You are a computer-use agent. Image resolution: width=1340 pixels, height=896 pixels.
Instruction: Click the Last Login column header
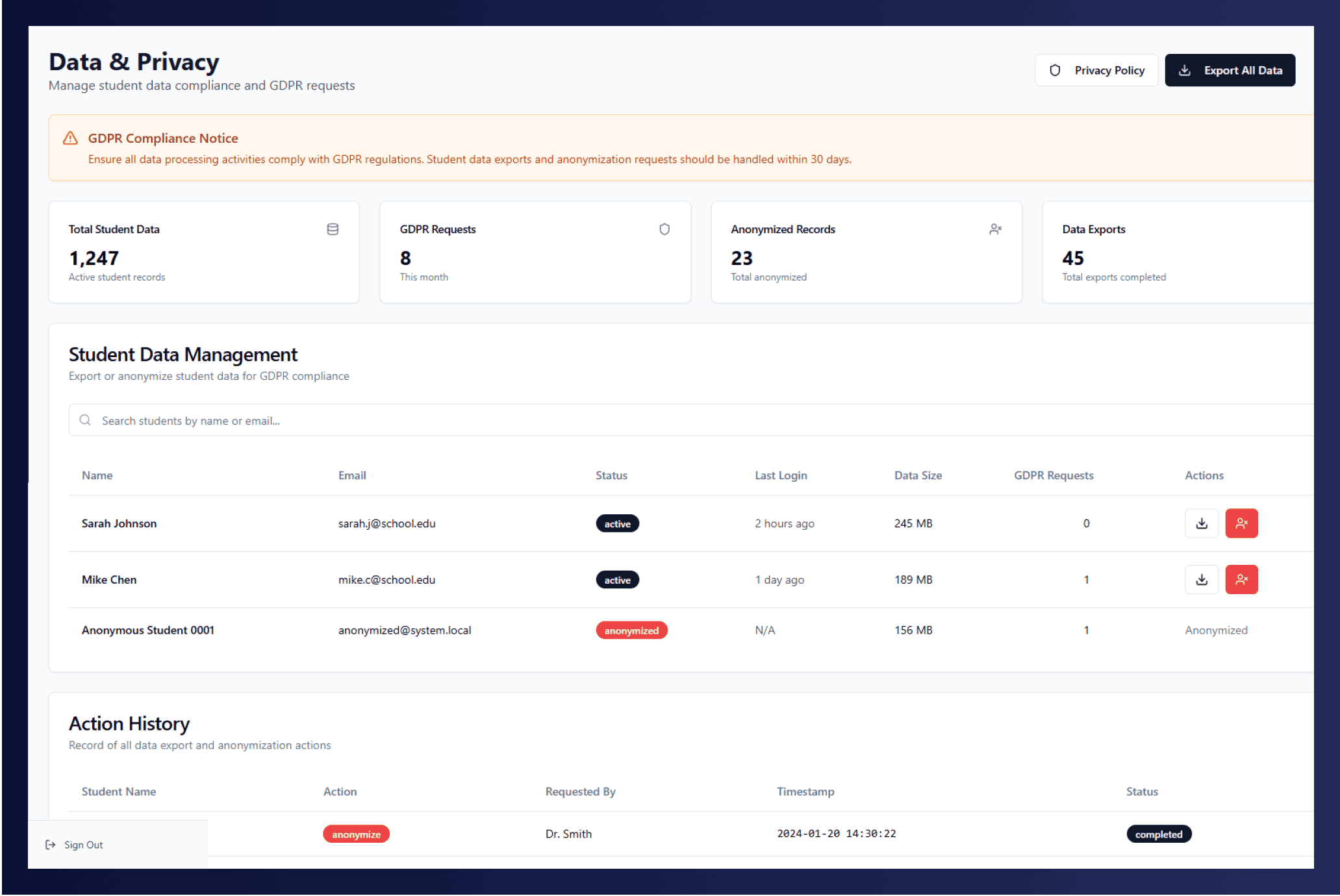tap(781, 475)
